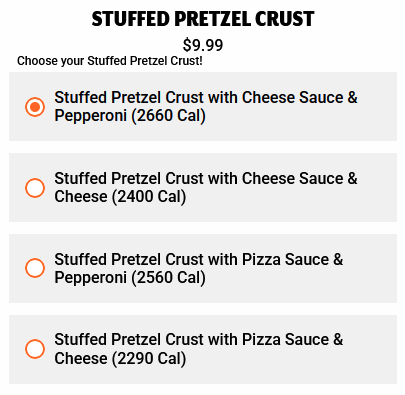Click the 'Pizza Sauce & Pepperoni' option label text
Screen dimensions: 405x395
[x=199, y=268]
